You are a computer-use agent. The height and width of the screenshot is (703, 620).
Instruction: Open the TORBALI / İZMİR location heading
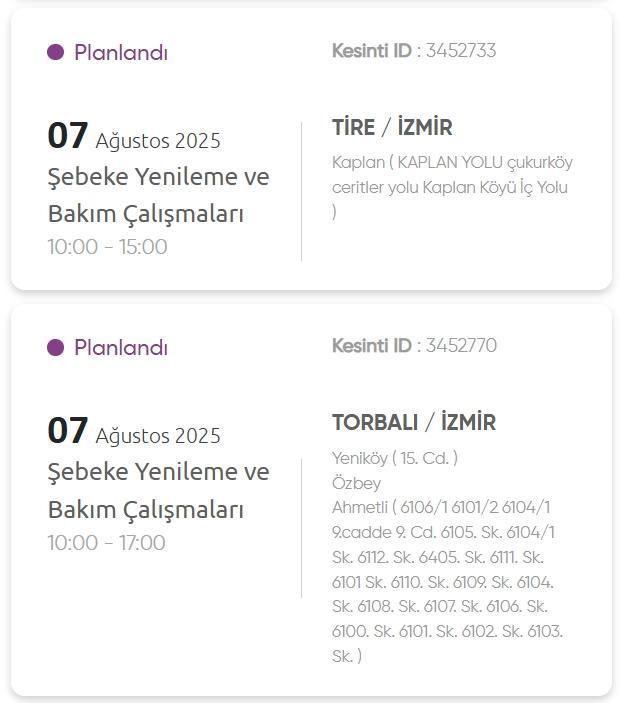point(413,422)
